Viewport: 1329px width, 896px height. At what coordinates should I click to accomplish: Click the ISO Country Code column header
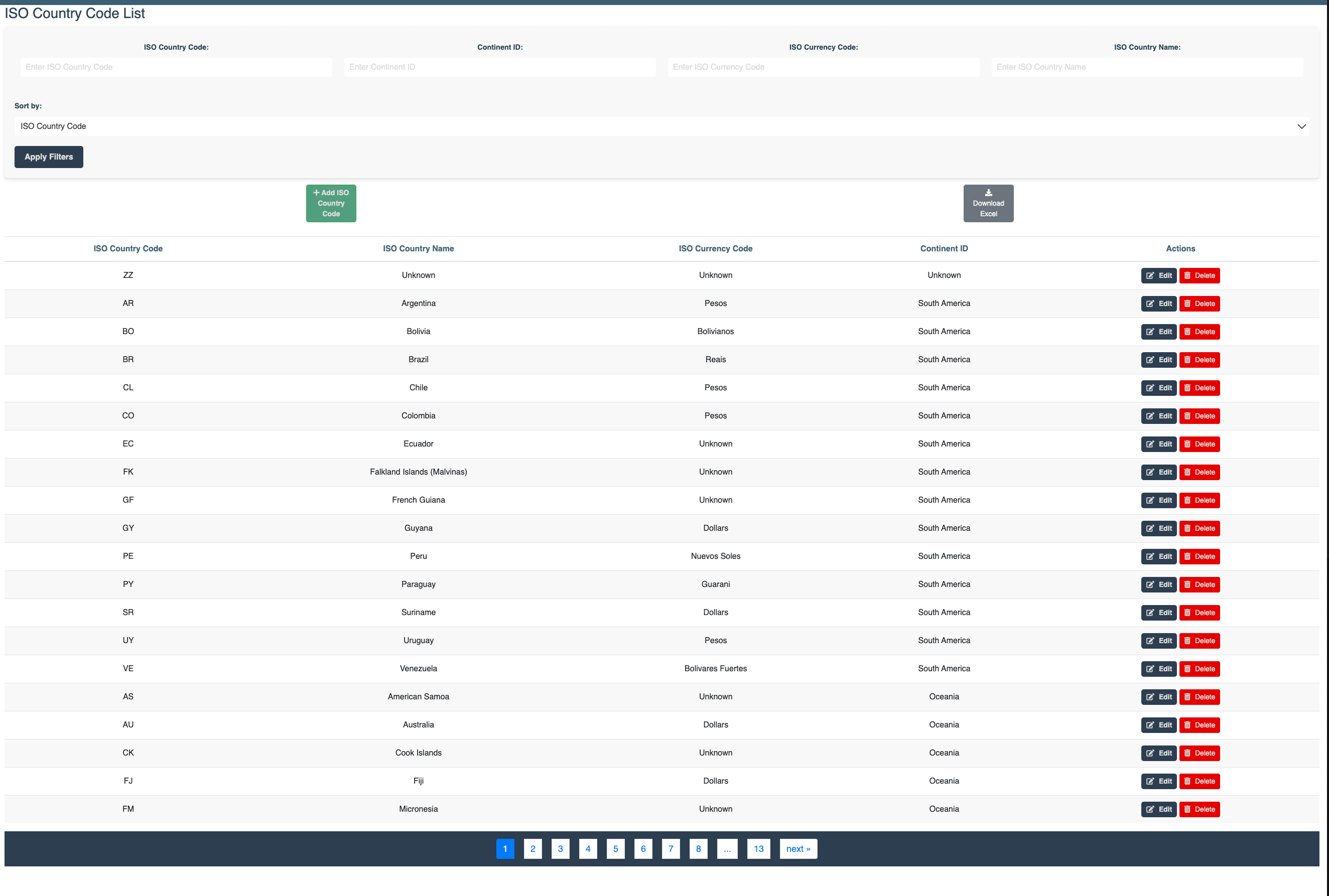[128, 248]
